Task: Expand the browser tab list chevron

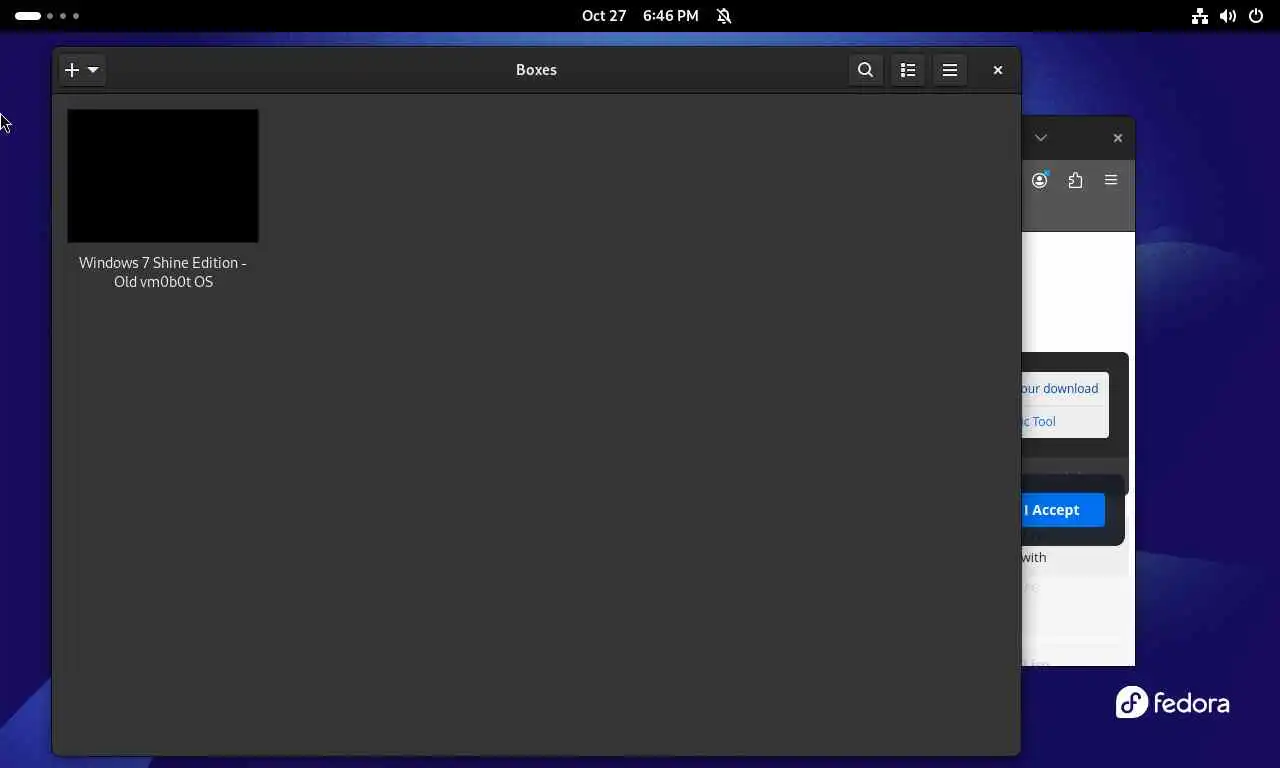Action: pyautogui.click(x=1041, y=138)
